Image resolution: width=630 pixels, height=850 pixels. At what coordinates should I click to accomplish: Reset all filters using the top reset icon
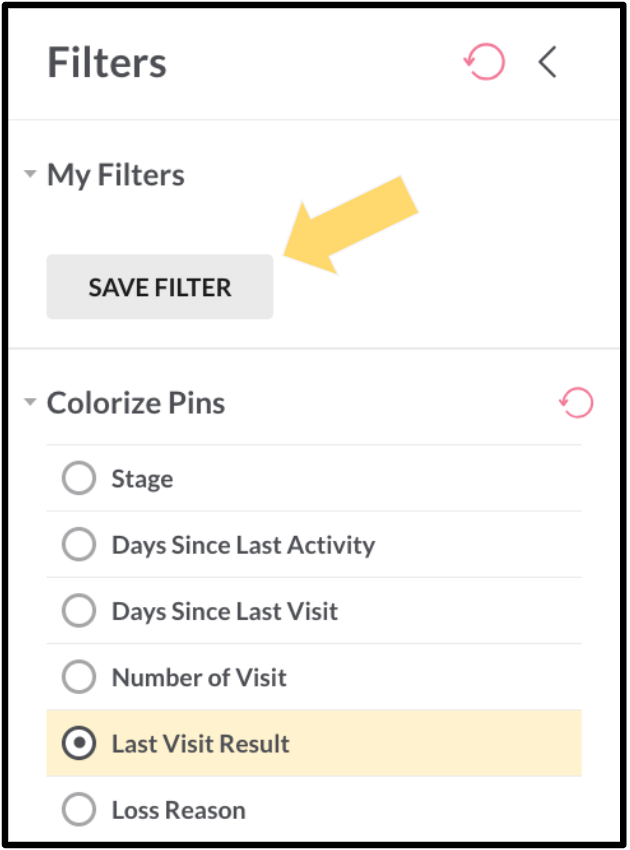point(484,62)
